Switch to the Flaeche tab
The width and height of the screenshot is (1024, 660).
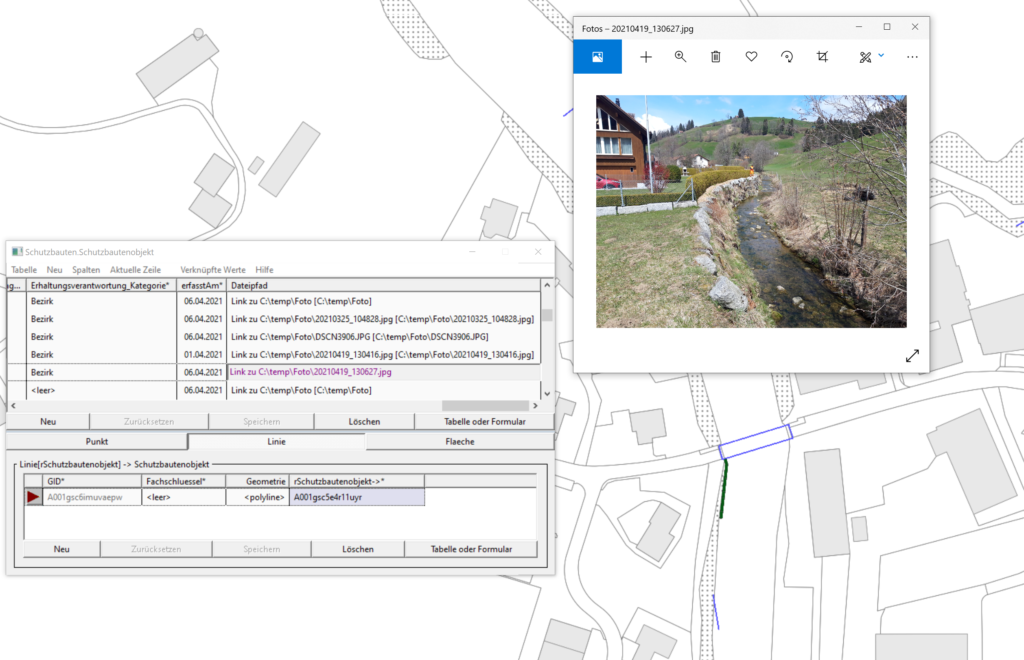[x=460, y=441]
